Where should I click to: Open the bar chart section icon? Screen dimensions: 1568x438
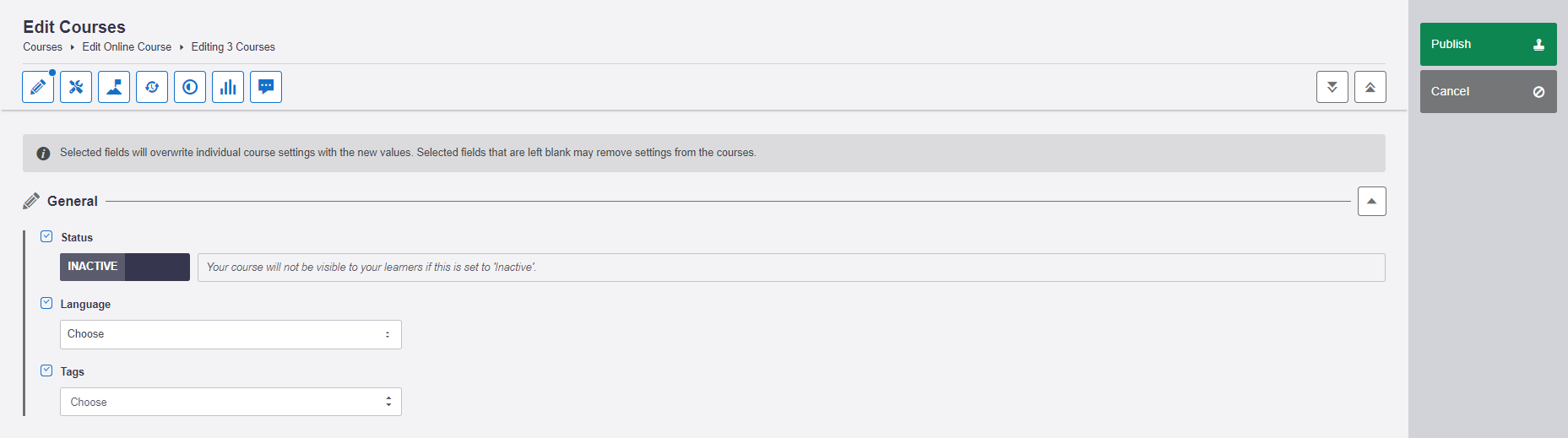point(228,87)
